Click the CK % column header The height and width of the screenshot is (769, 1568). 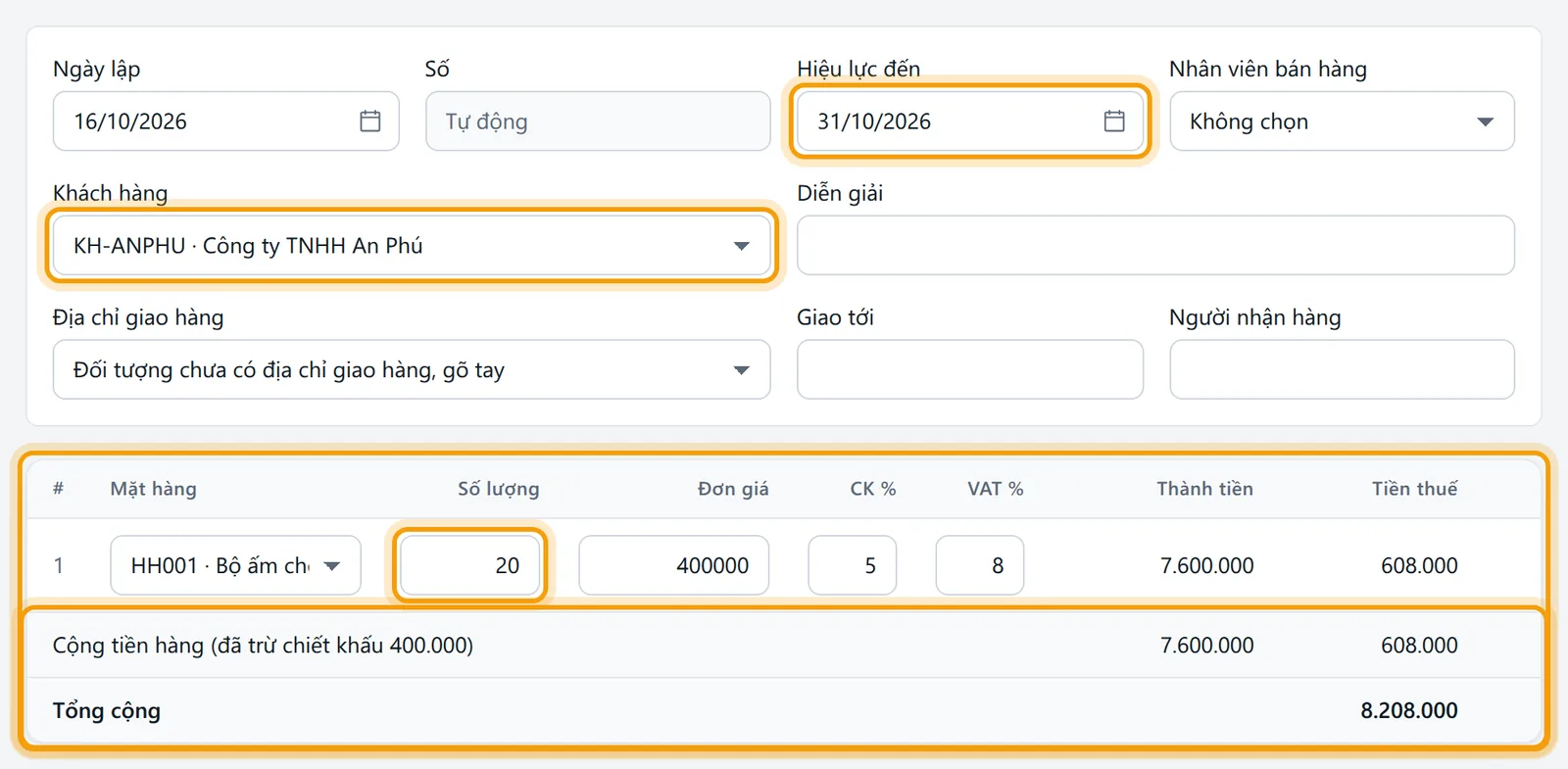(x=872, y=489)
